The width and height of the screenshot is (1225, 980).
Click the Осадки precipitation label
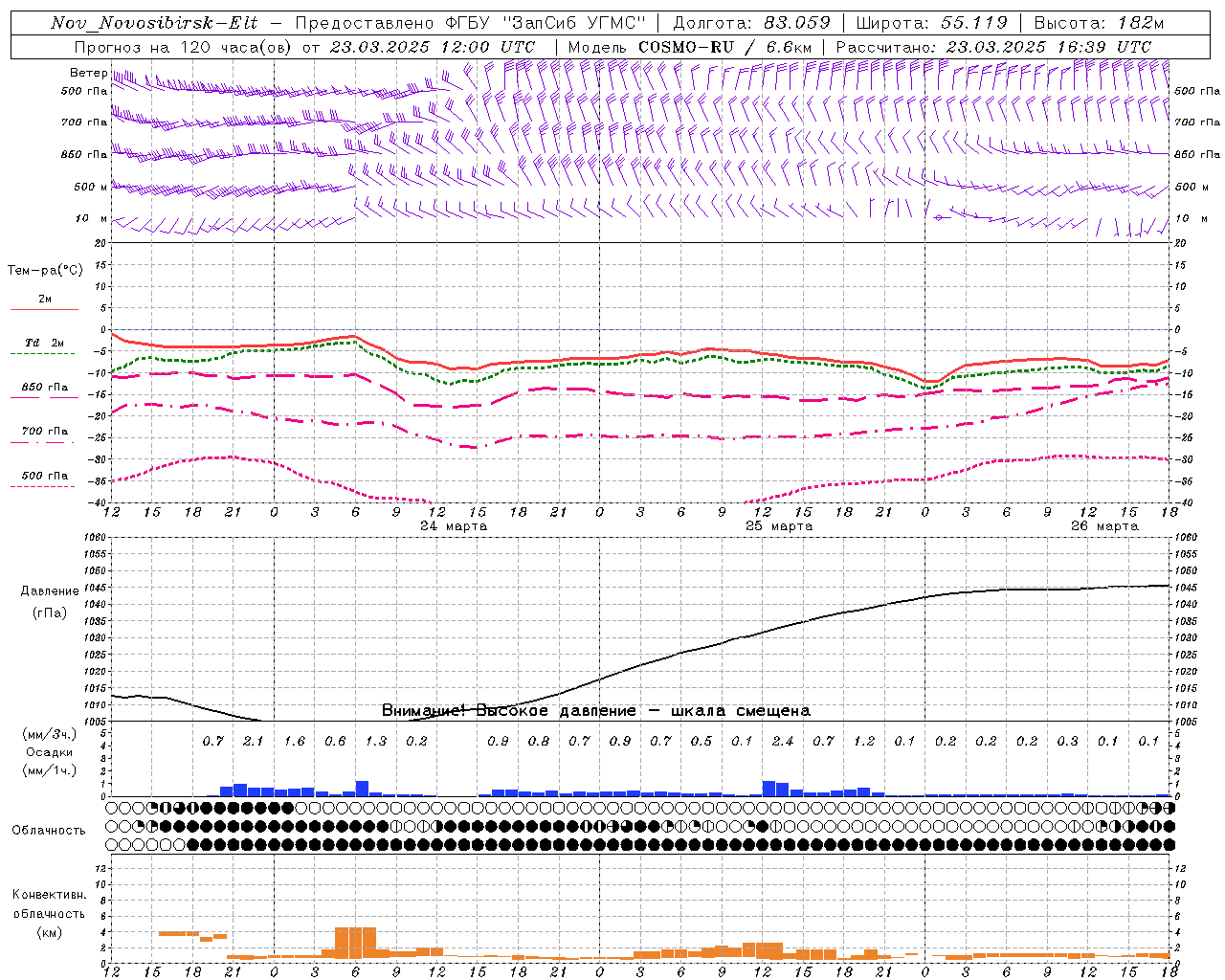(49, 752)
